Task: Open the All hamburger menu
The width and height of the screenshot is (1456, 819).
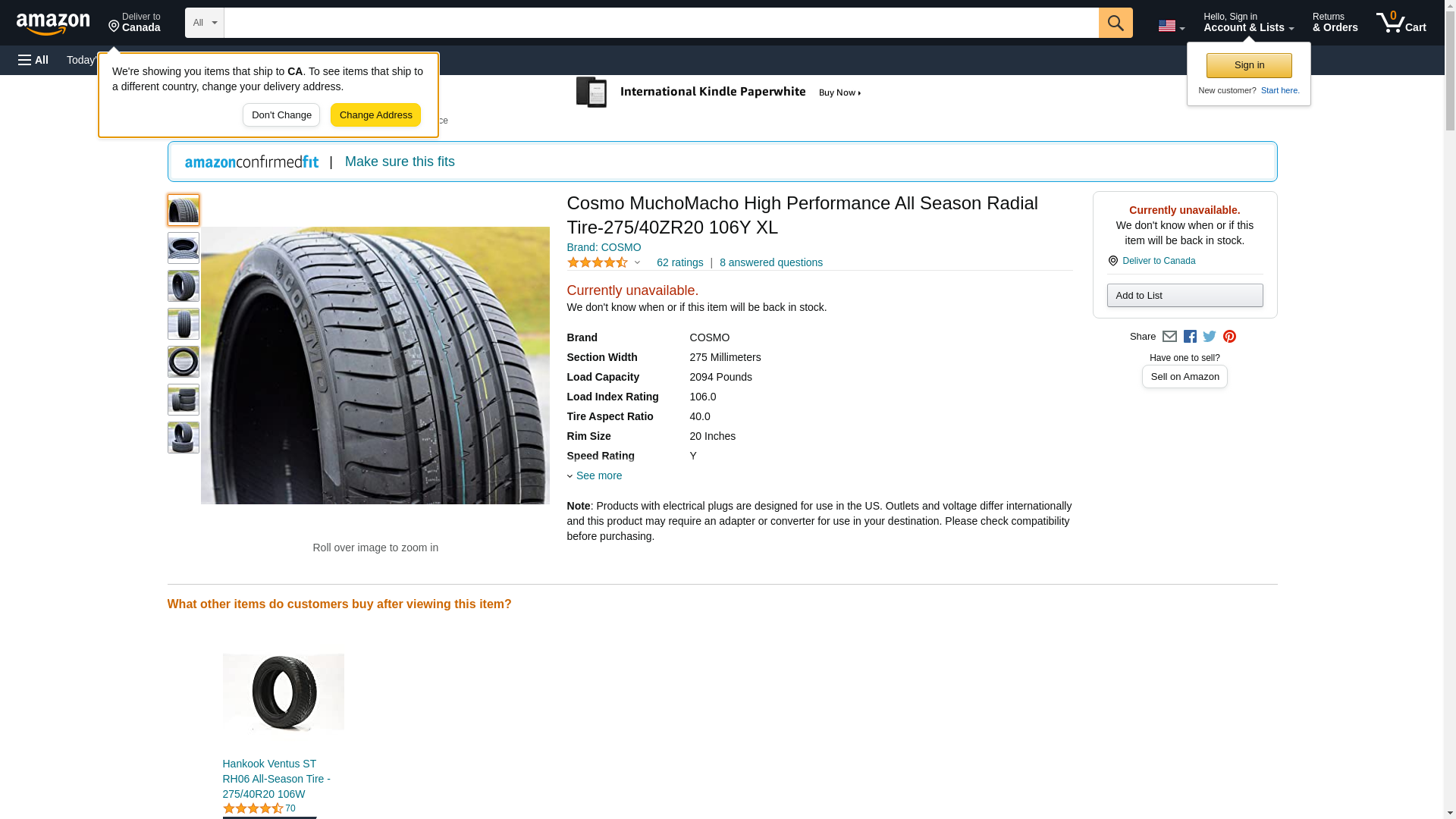Action: [33, 60]
